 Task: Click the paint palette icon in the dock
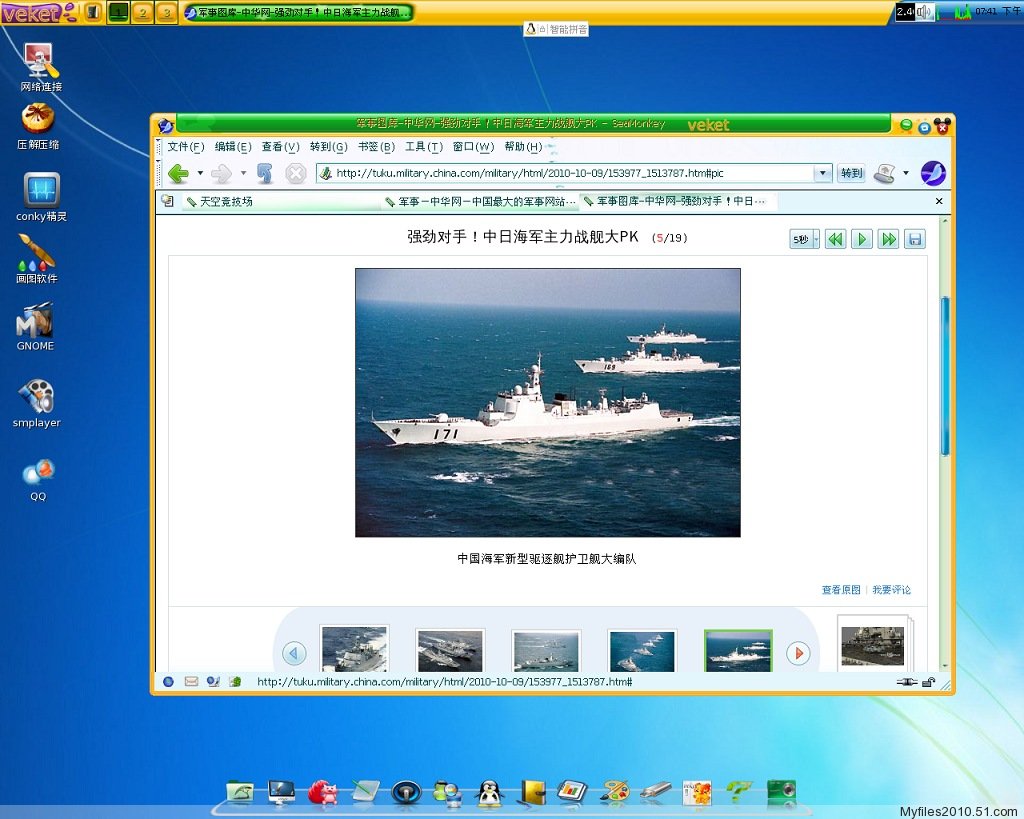[x=615, y=792]
